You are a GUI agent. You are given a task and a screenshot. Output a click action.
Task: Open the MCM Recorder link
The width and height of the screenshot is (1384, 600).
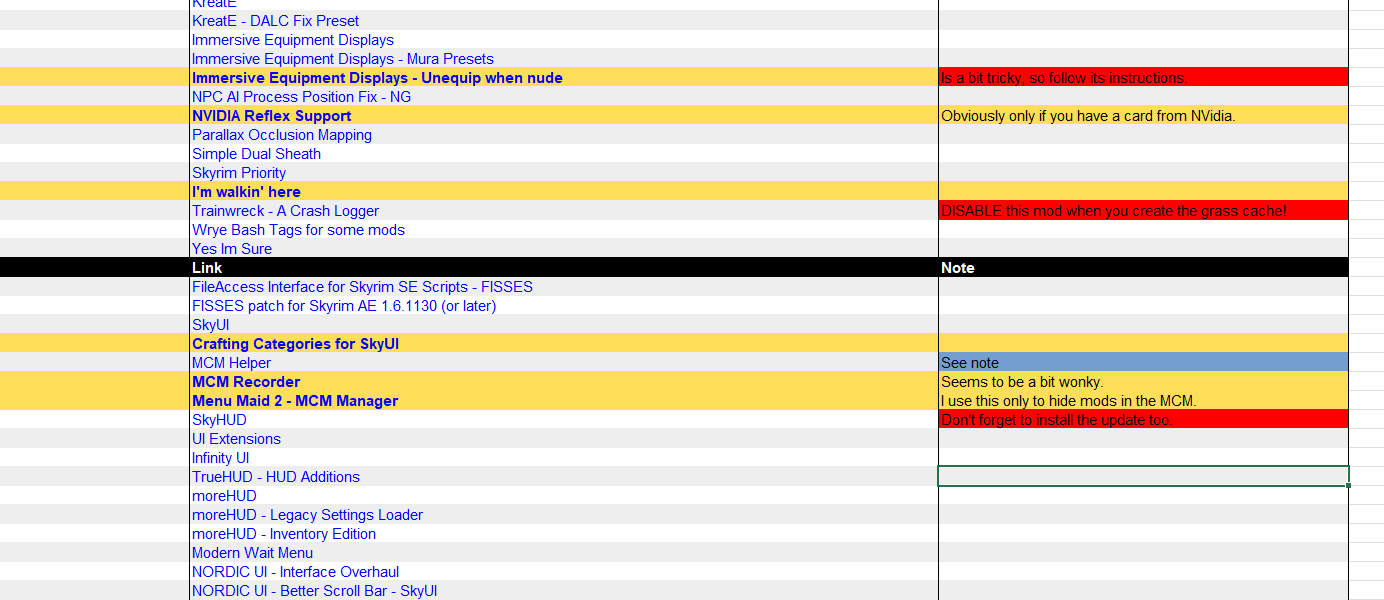[x=246, y=382]
